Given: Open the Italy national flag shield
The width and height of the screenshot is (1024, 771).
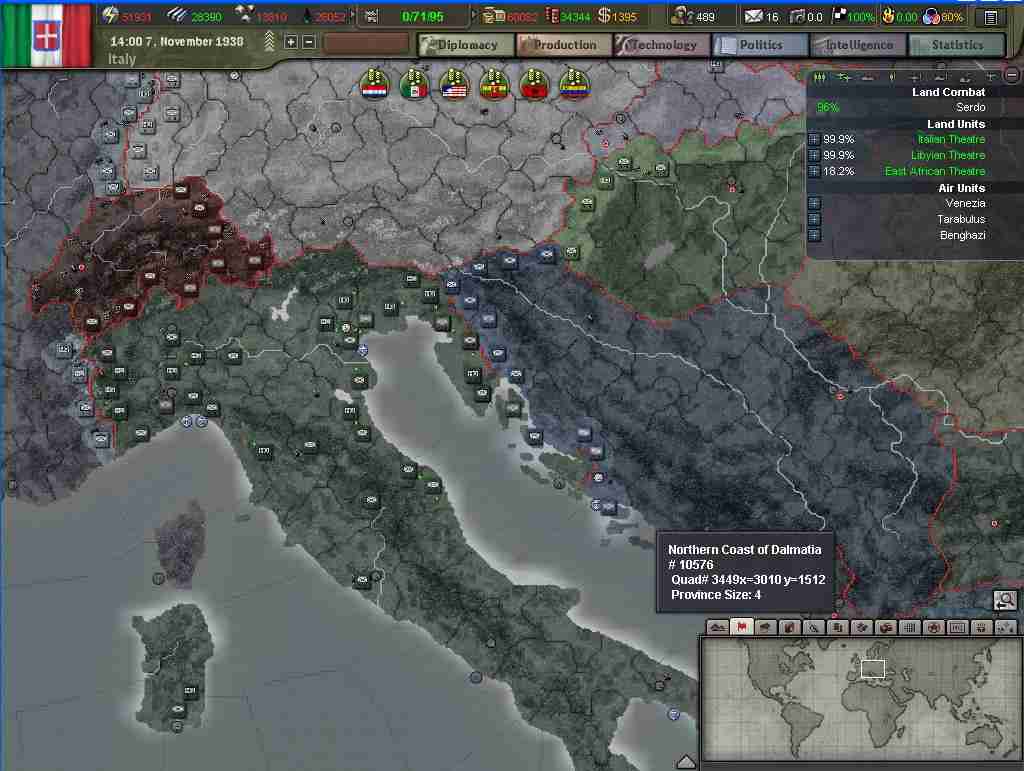Looking at the screenshot, I should (46, 36).
